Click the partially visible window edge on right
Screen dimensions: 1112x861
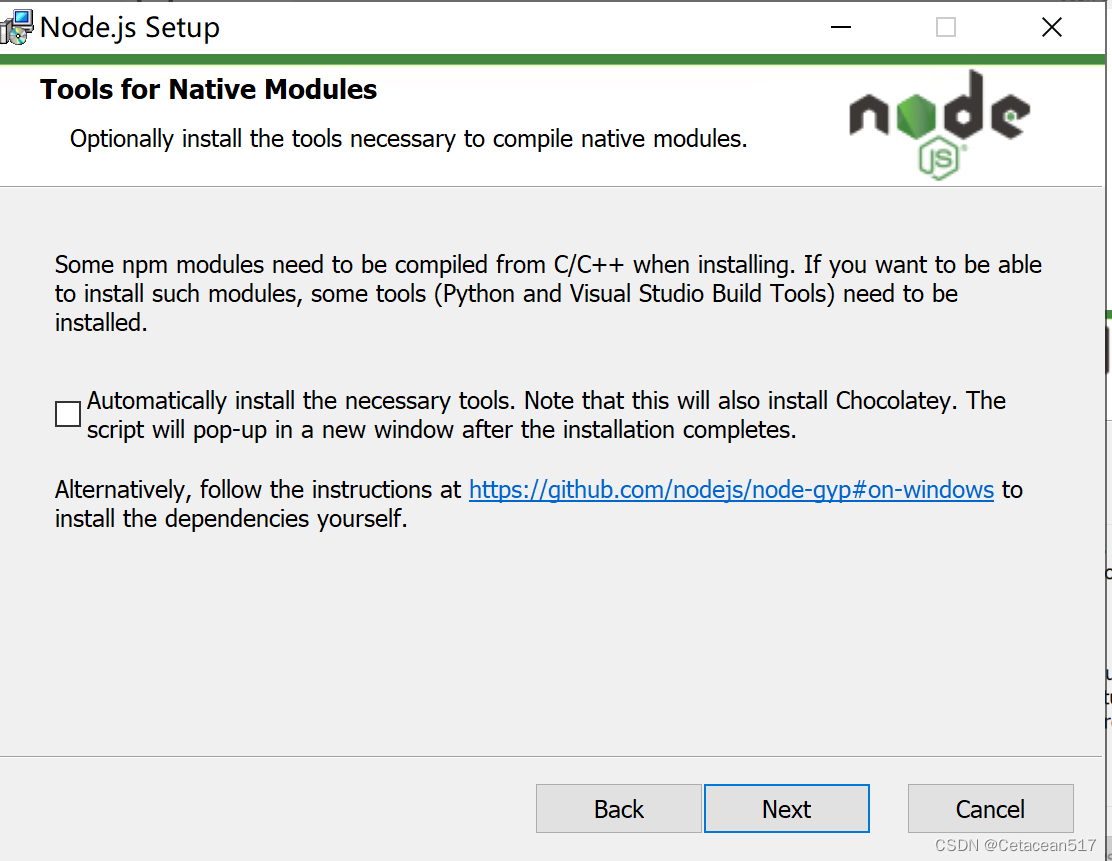point(1107,400)
